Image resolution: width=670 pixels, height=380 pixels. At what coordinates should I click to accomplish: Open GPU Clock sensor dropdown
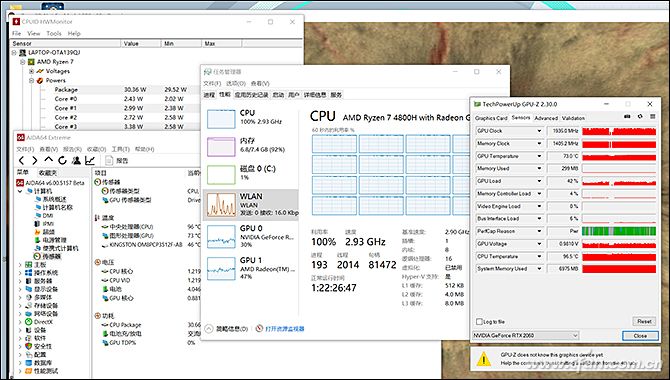point(539,131)
